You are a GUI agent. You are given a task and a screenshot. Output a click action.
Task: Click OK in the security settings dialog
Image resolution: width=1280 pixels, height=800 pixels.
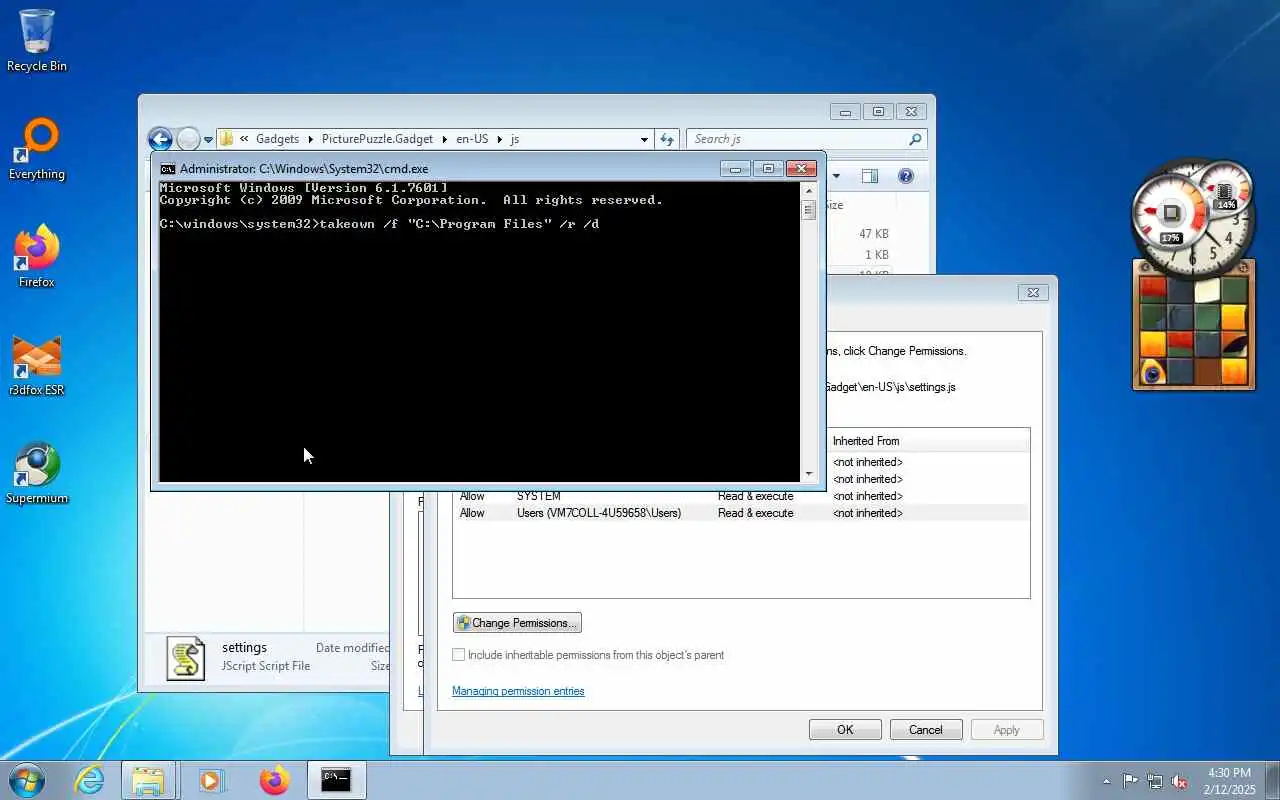point(845,730)
